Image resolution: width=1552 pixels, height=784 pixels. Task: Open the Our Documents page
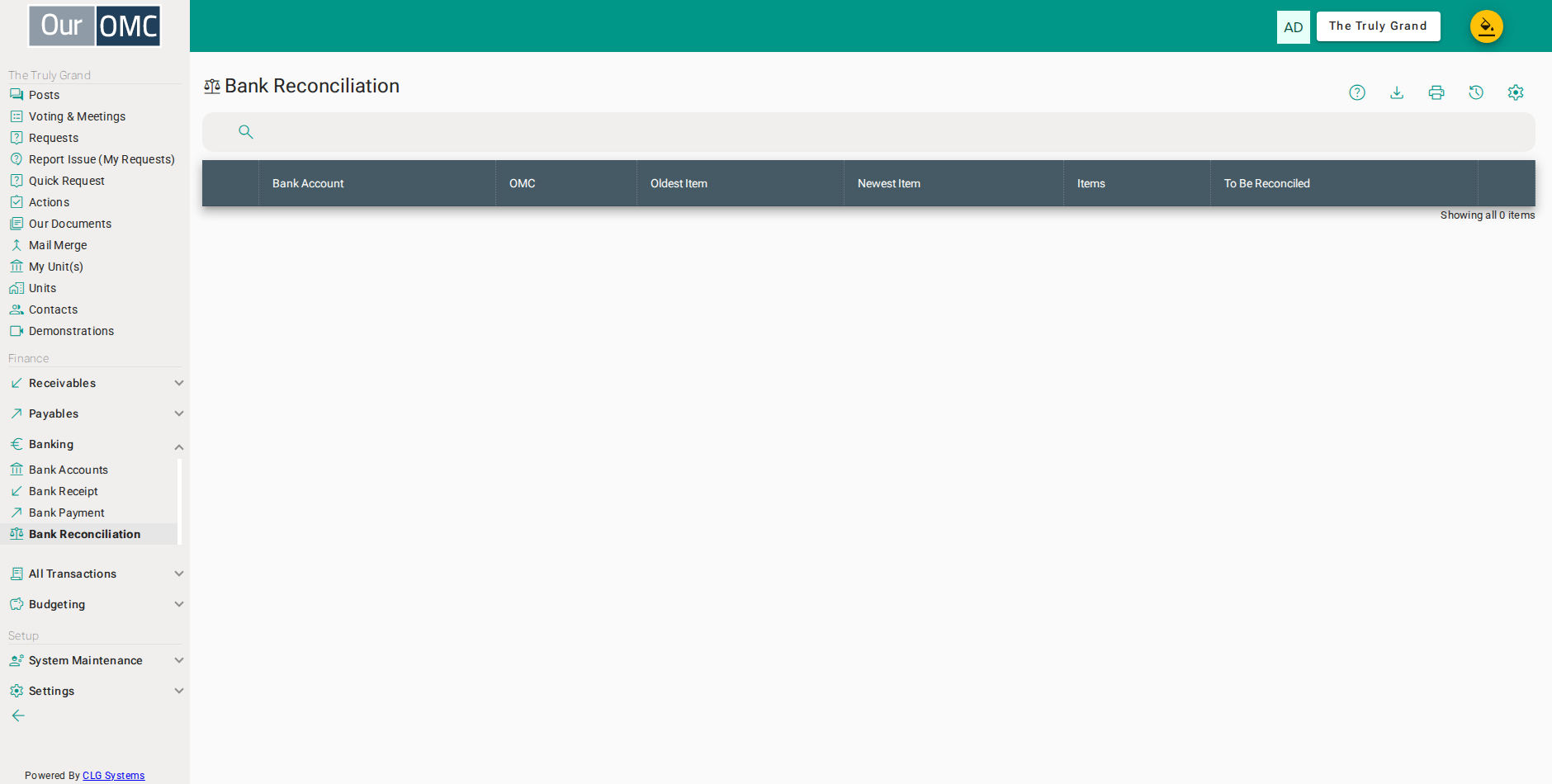[x=70, y=224]
